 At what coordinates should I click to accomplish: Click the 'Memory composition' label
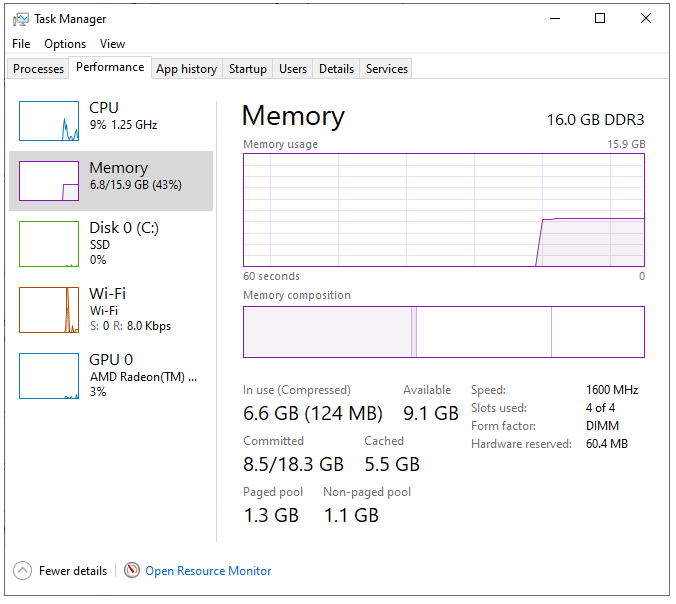pos(297,295)
